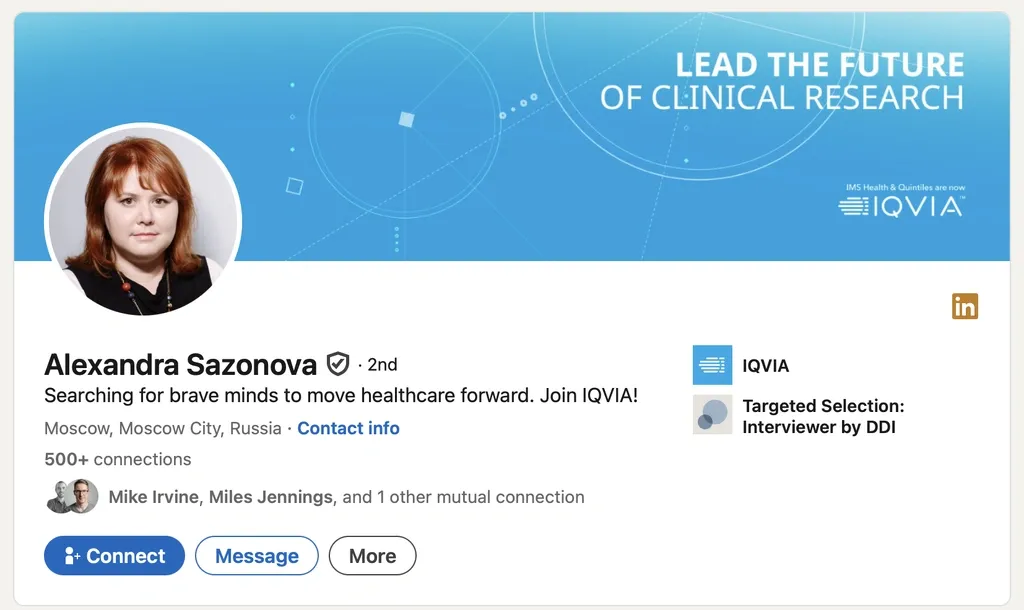Screen dimensions: 1024x610
Task: Click the Moscow, Moscow City, Russia location
Action: (163, 428)
